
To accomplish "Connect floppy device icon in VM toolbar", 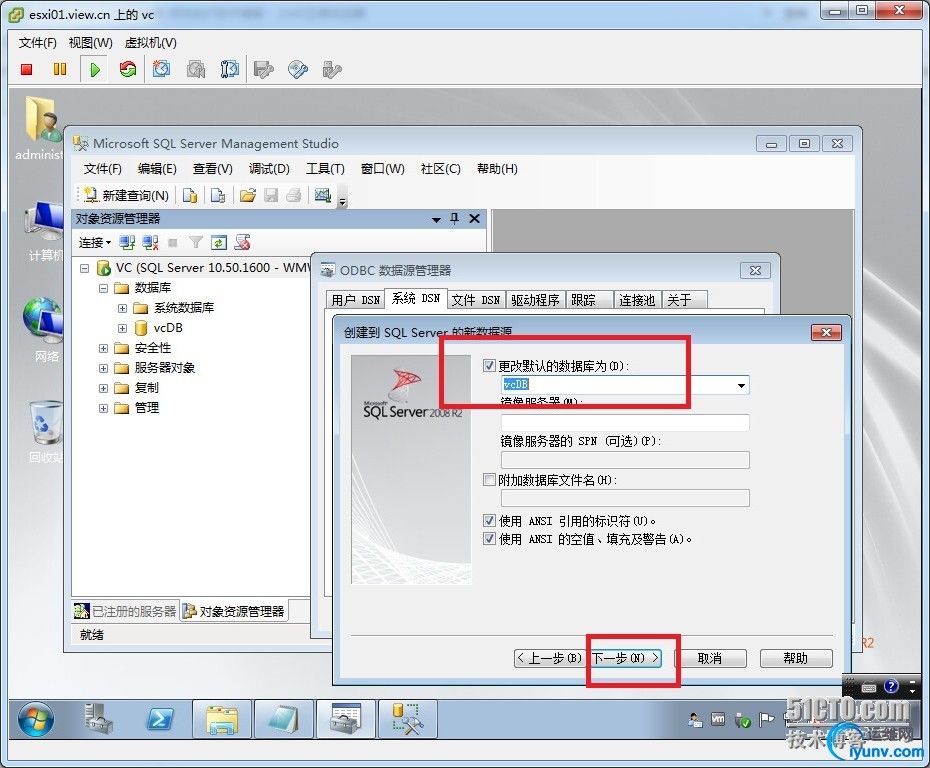I will 263,69.
